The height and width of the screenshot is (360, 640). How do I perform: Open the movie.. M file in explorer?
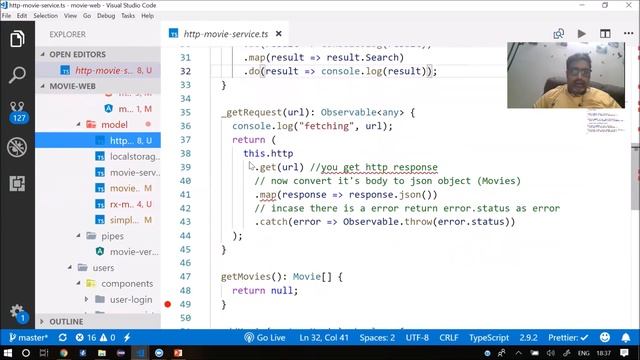point(98,188)
